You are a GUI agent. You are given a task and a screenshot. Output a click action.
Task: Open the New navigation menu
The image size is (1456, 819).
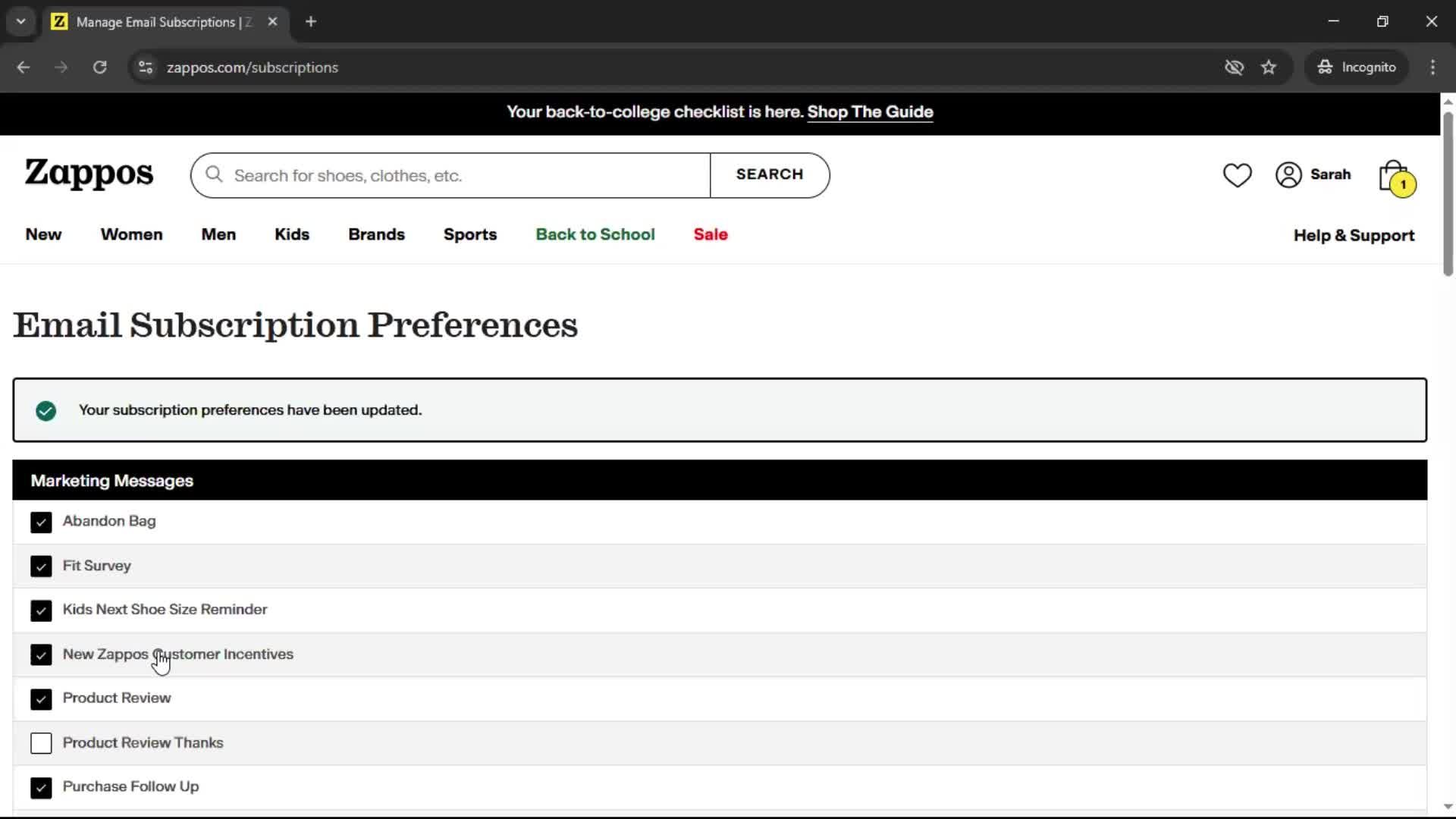43,235
